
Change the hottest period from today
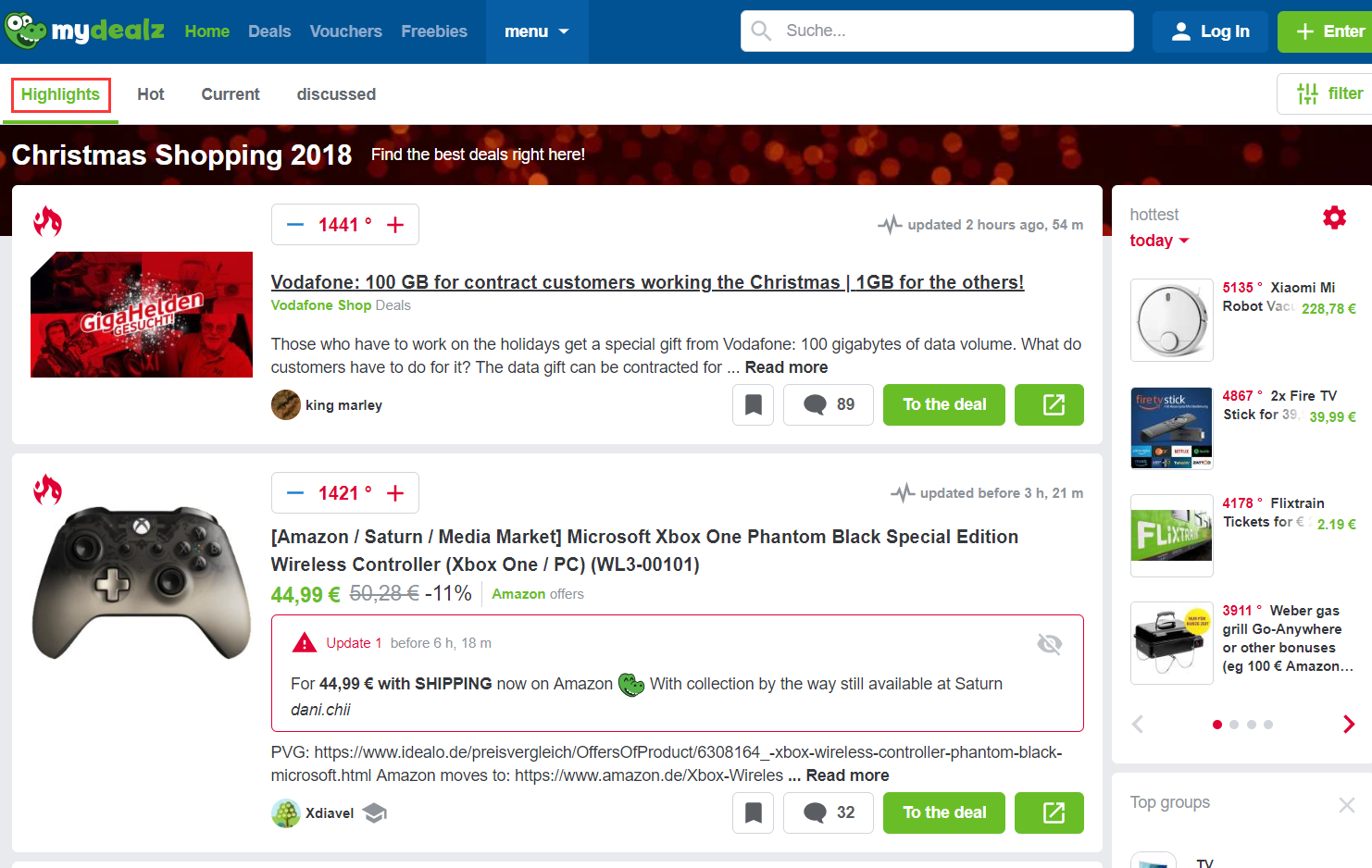(1159, 241)
